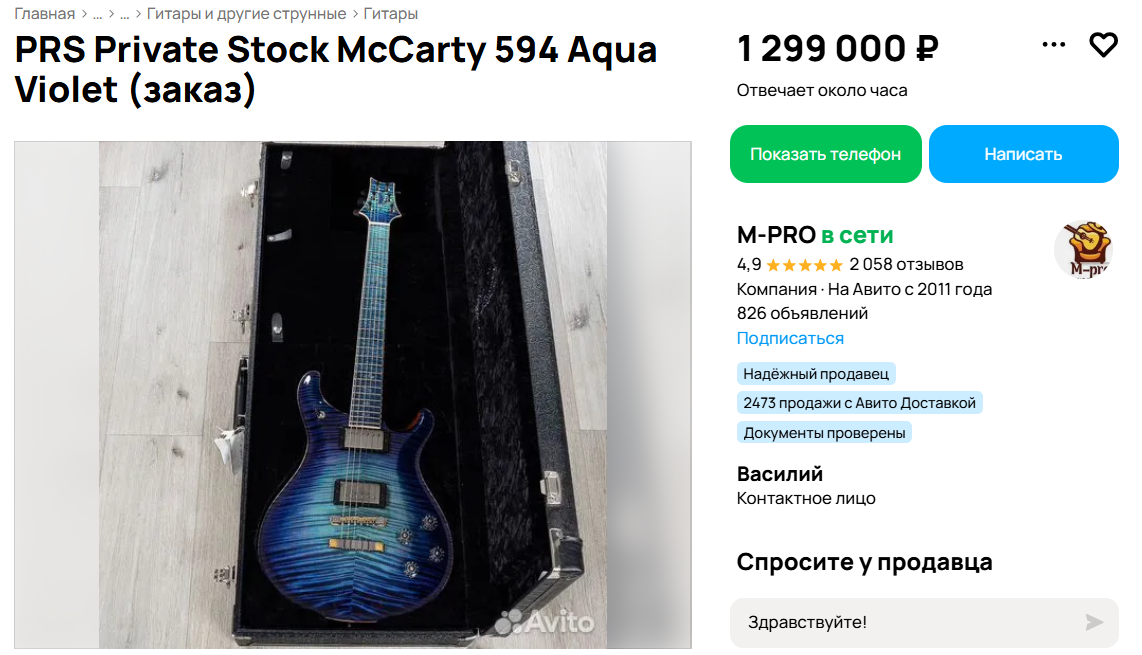Click the five-star rating icons
This screenshot has width=1142, height=655.
(x=805, y=265)
